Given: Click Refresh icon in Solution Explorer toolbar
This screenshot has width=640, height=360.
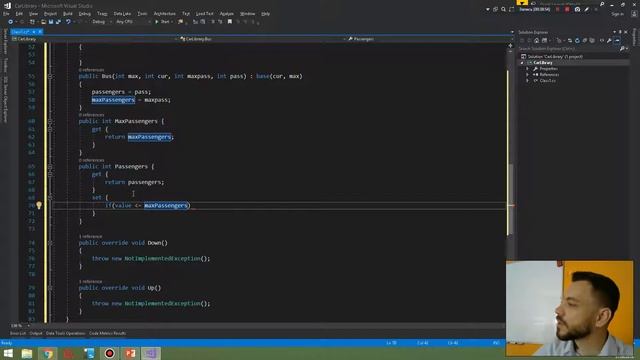Looking at the screenshot, I should tap(577, 40).
